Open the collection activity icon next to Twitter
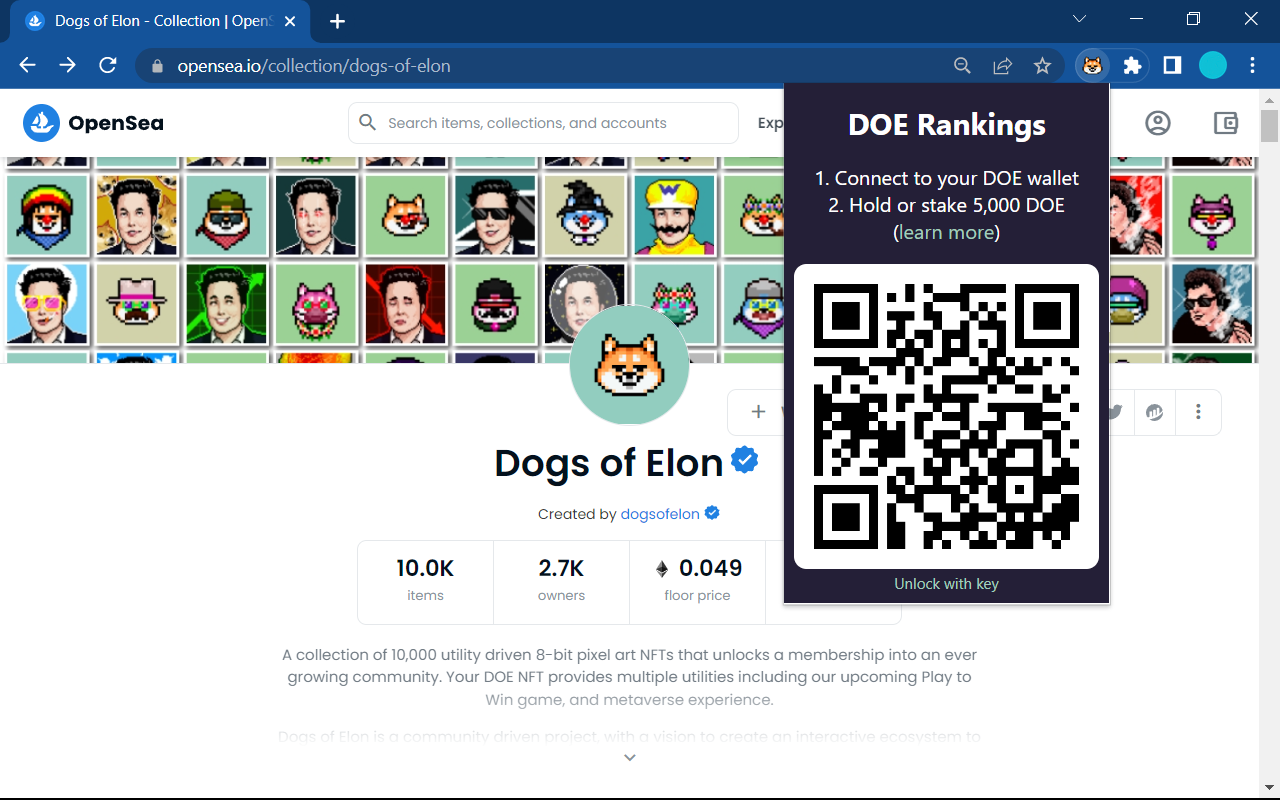 click(x=1155, y=412)
